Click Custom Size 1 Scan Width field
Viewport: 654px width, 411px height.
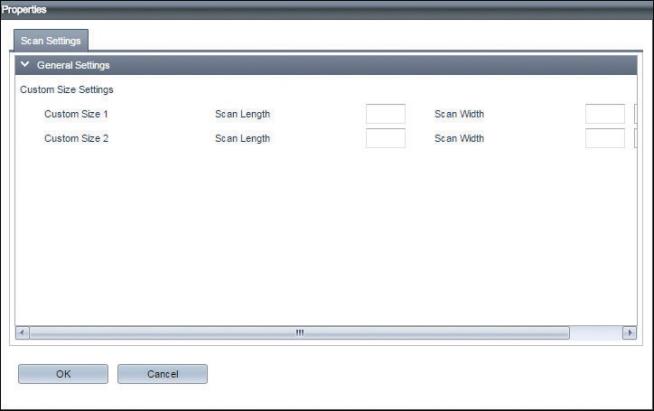coord(604,114)
